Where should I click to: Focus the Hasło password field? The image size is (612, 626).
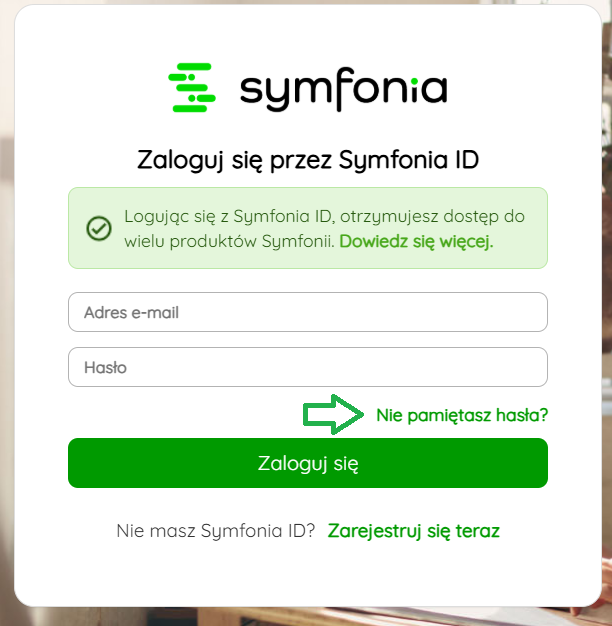(x=308, y=367)
